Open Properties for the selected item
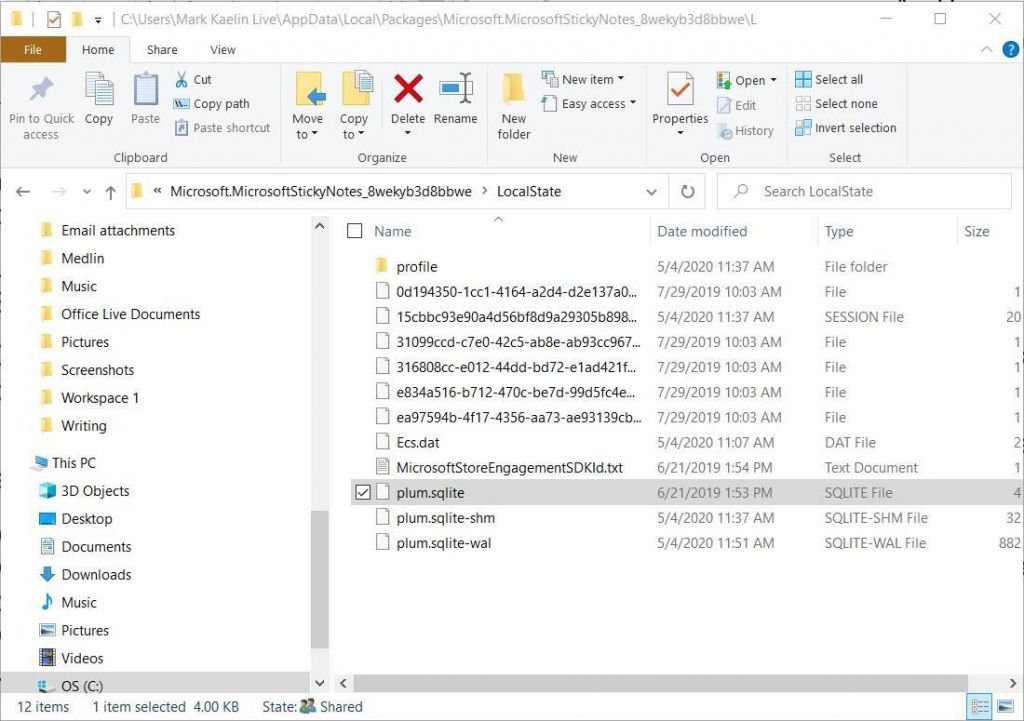 coord(680,104)
